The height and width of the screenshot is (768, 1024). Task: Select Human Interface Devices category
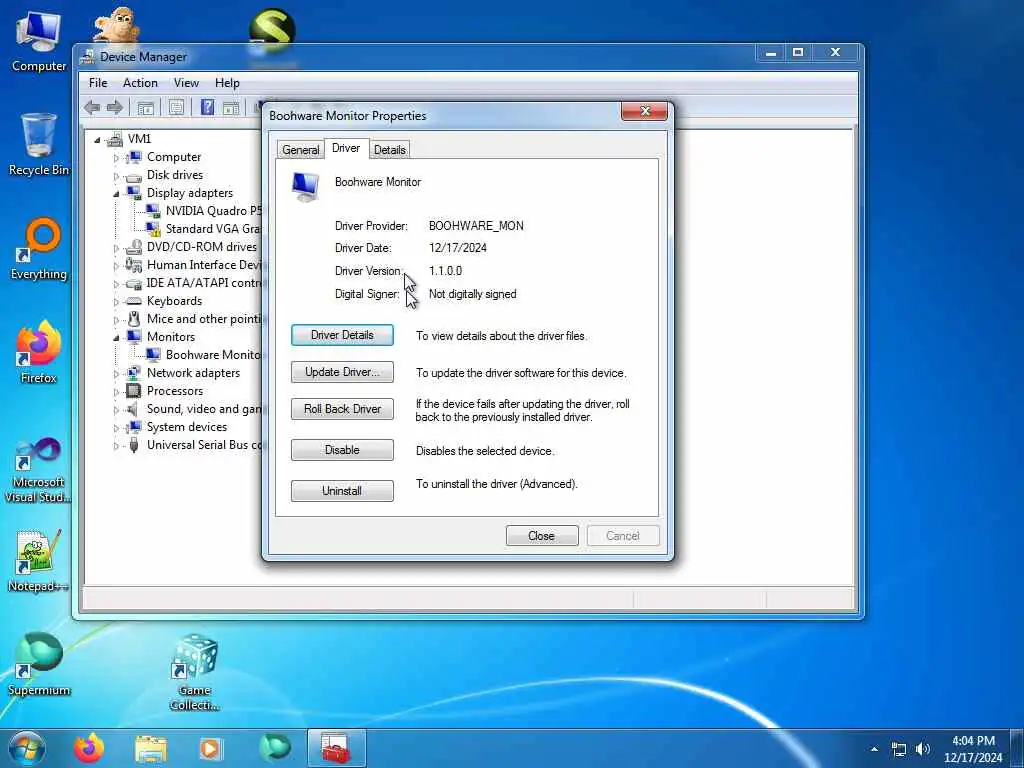(204, 264)
